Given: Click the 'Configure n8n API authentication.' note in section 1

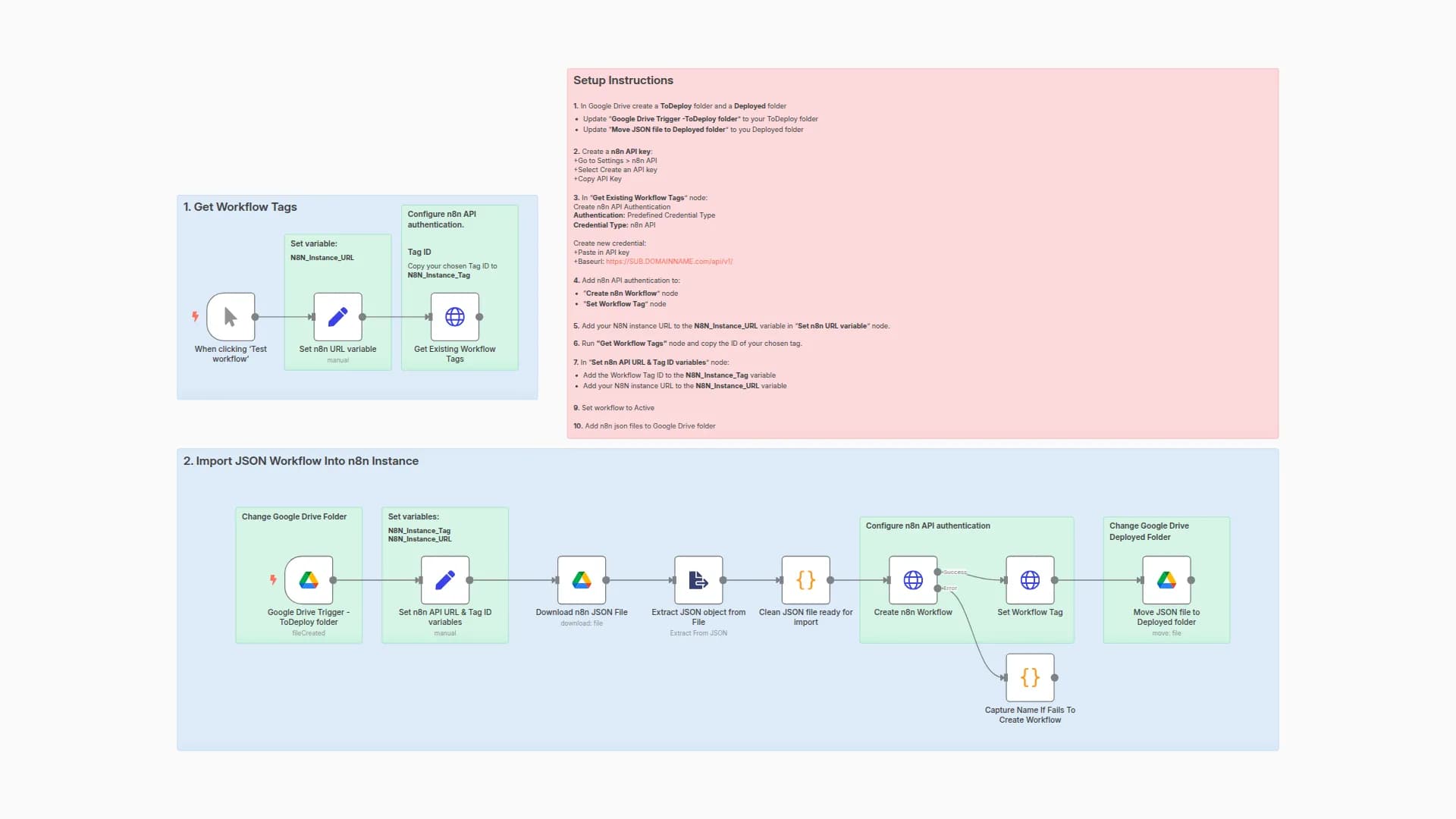Looking at the screenshot, I should (442, 219).
